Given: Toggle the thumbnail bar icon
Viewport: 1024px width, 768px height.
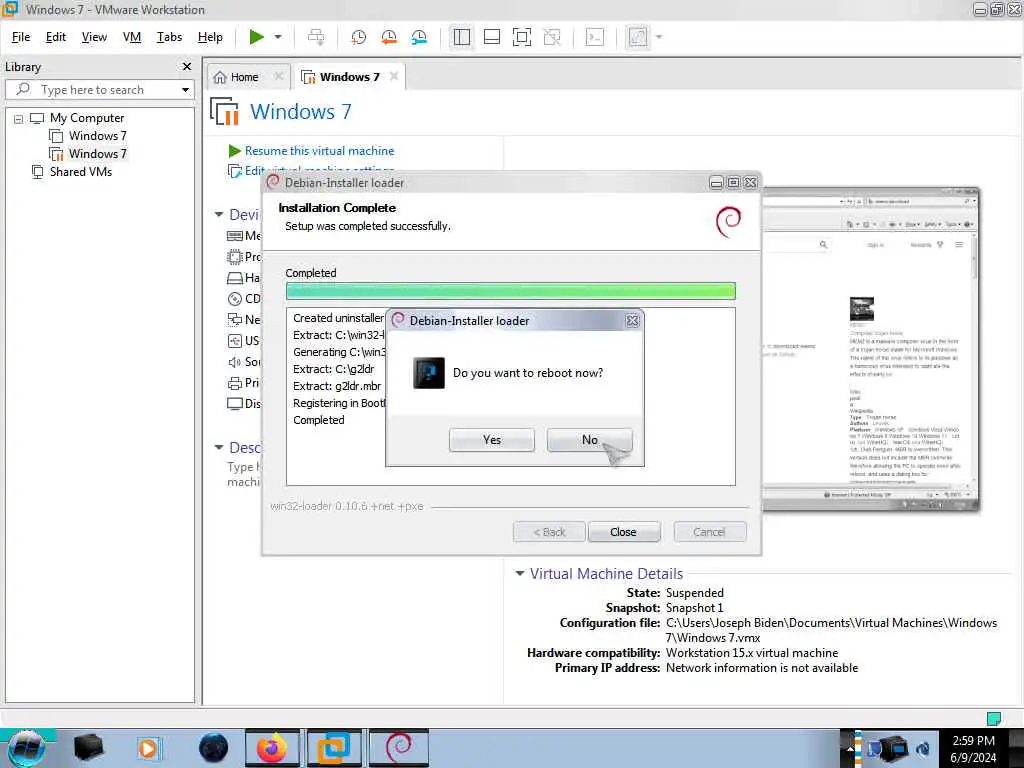Looking at the screenshot, I should click(492, 37).
